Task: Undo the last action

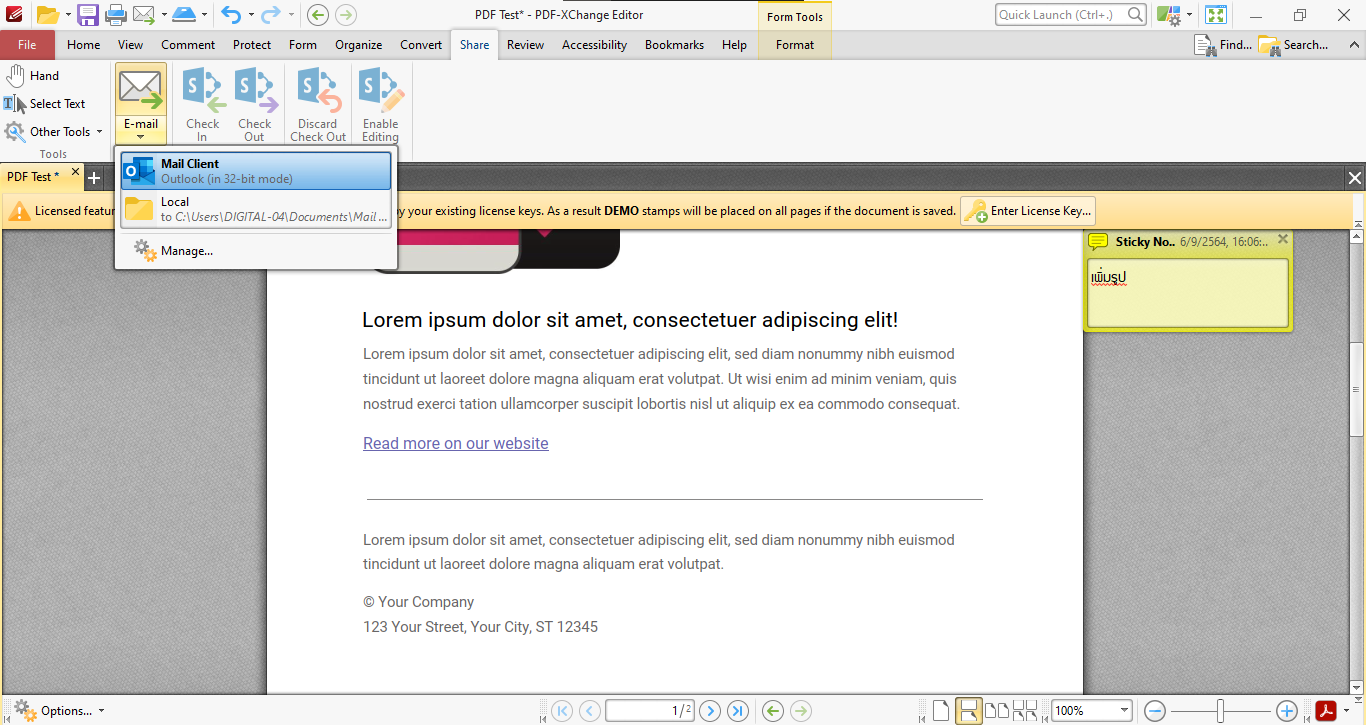Action: (x=231, y=15)
